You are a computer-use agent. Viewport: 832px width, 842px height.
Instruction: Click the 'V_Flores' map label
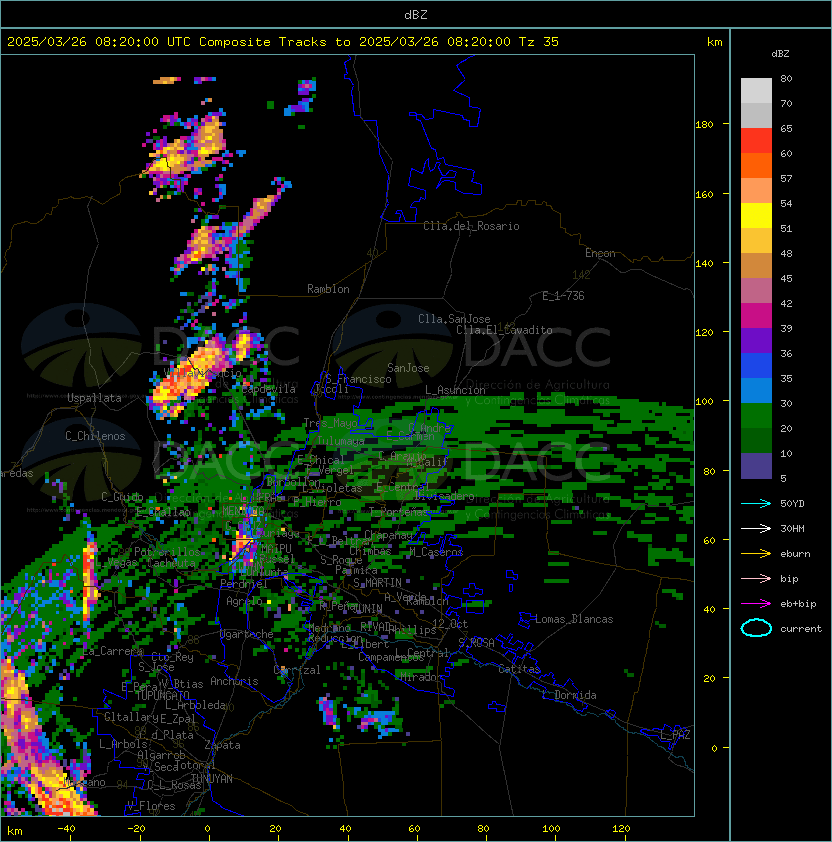pyautogui.click(x=151, y=806)
